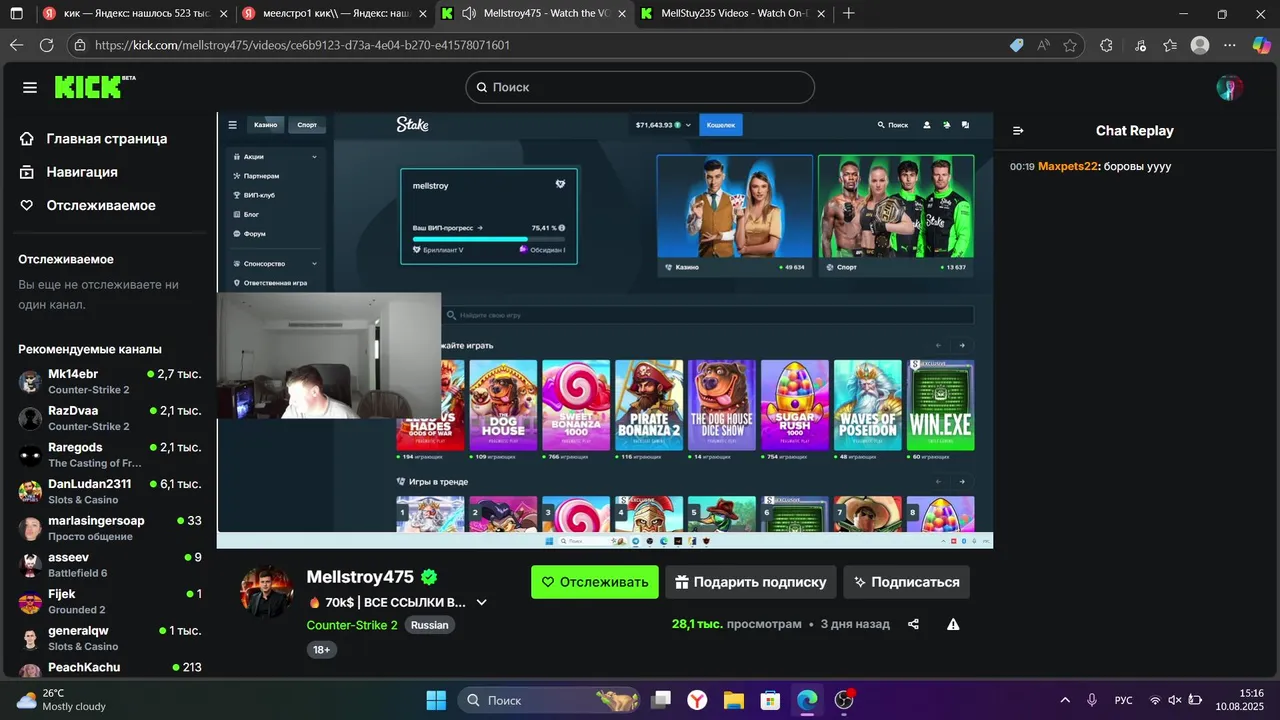Open Windows Start menu

tap(437, 700)
